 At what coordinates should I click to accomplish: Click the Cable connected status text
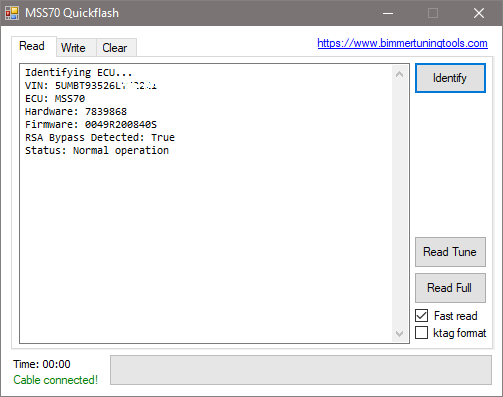pos(55,380)
